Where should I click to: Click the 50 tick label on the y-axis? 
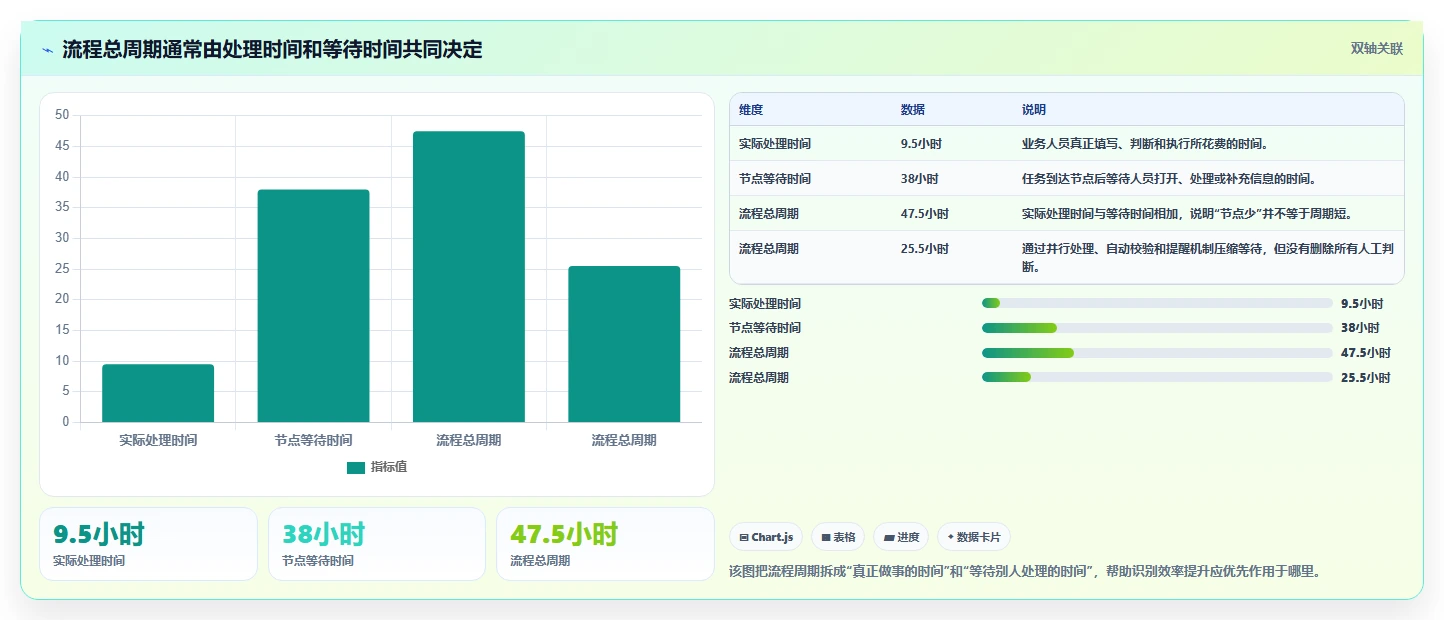click(62, 115)
